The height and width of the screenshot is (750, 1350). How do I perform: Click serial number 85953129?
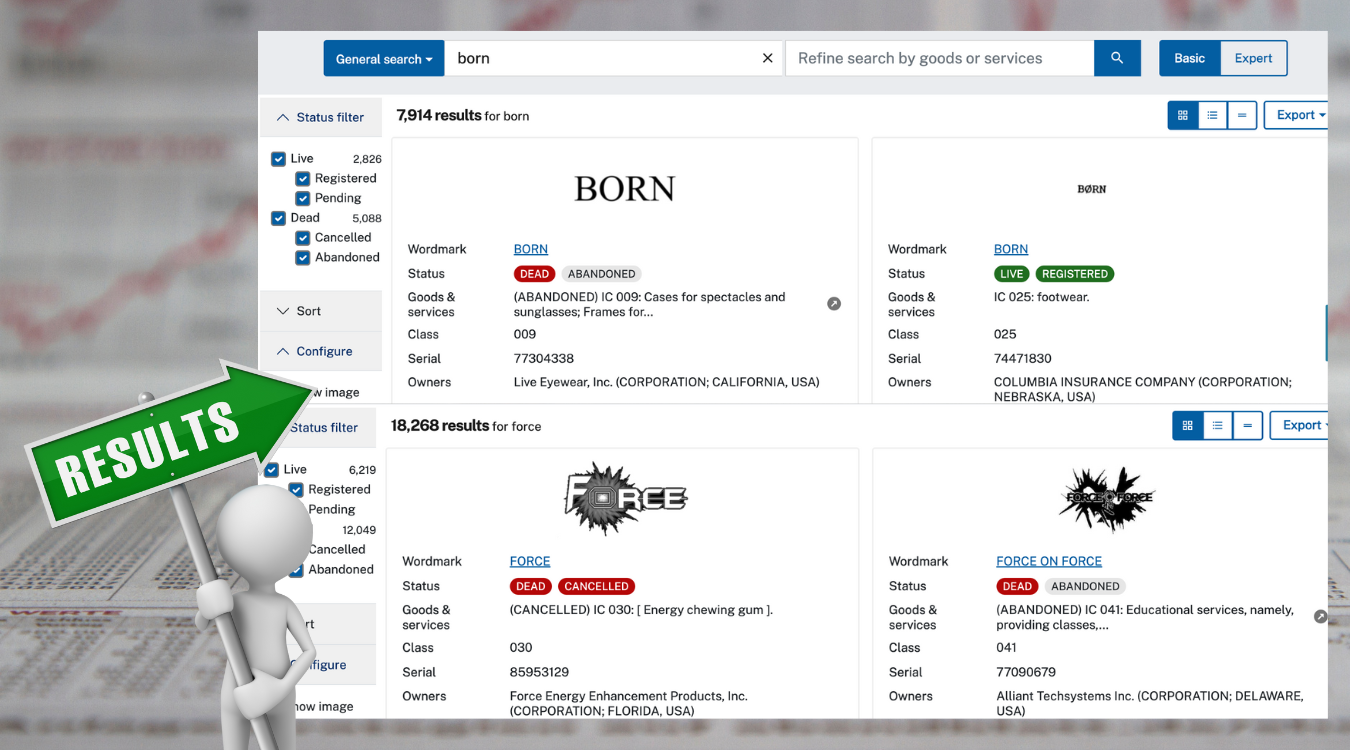click(x=539, y=672)
